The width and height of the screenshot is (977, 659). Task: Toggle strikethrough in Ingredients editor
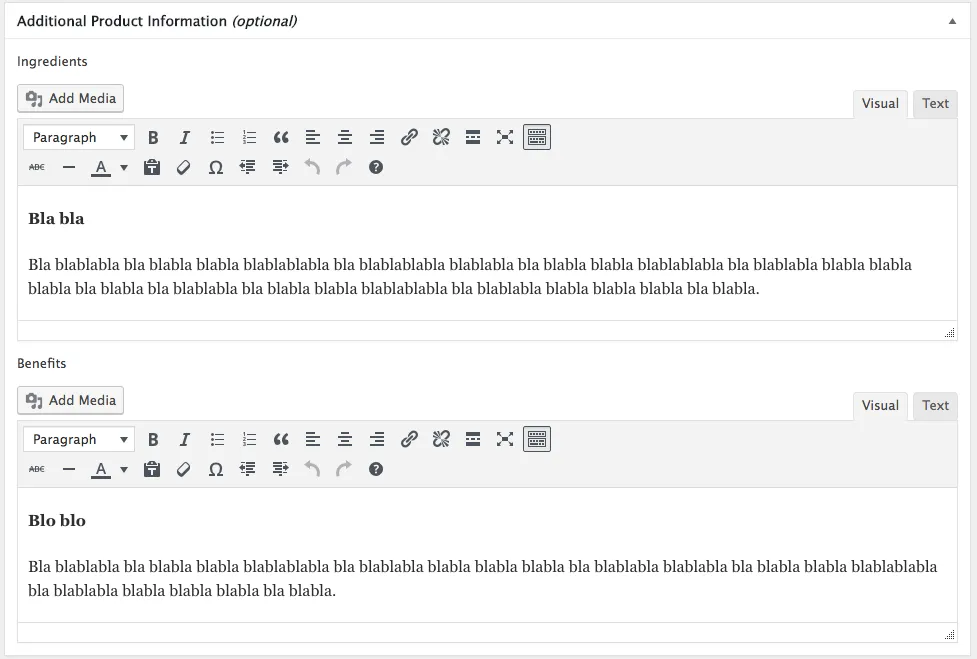point(37,168)
